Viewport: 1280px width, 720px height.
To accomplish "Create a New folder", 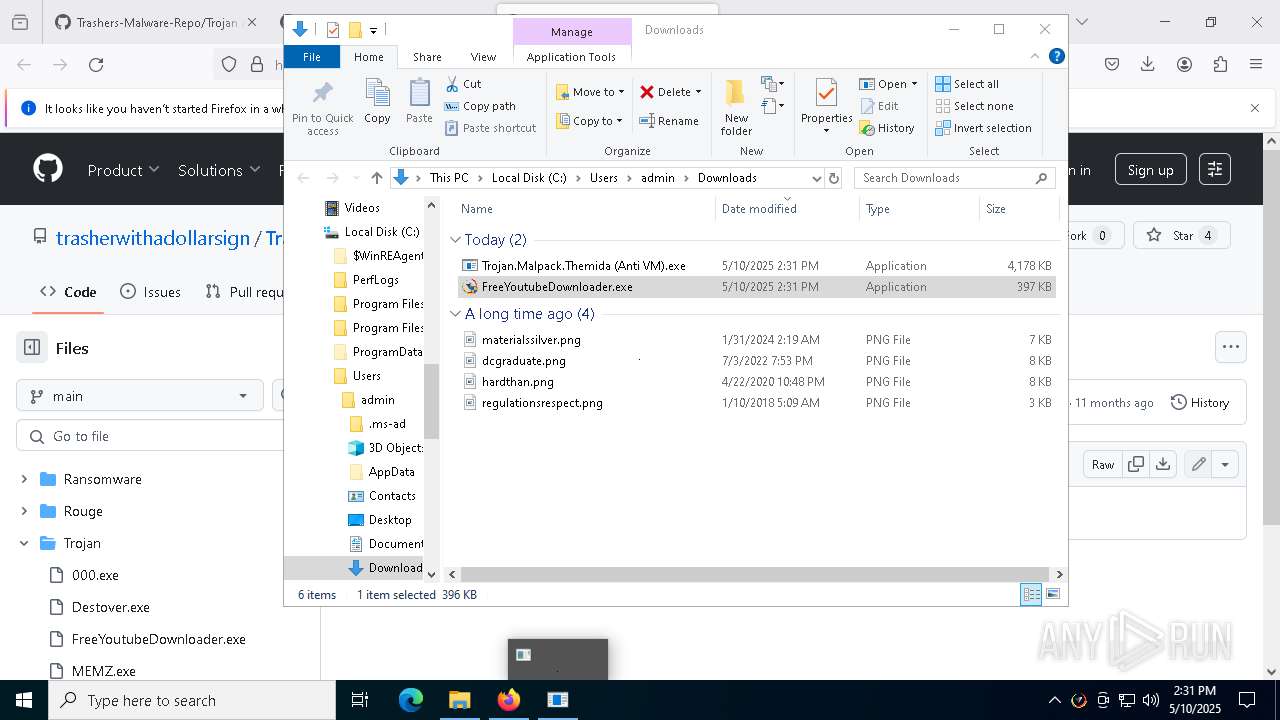I will click(x=736, y=107).
